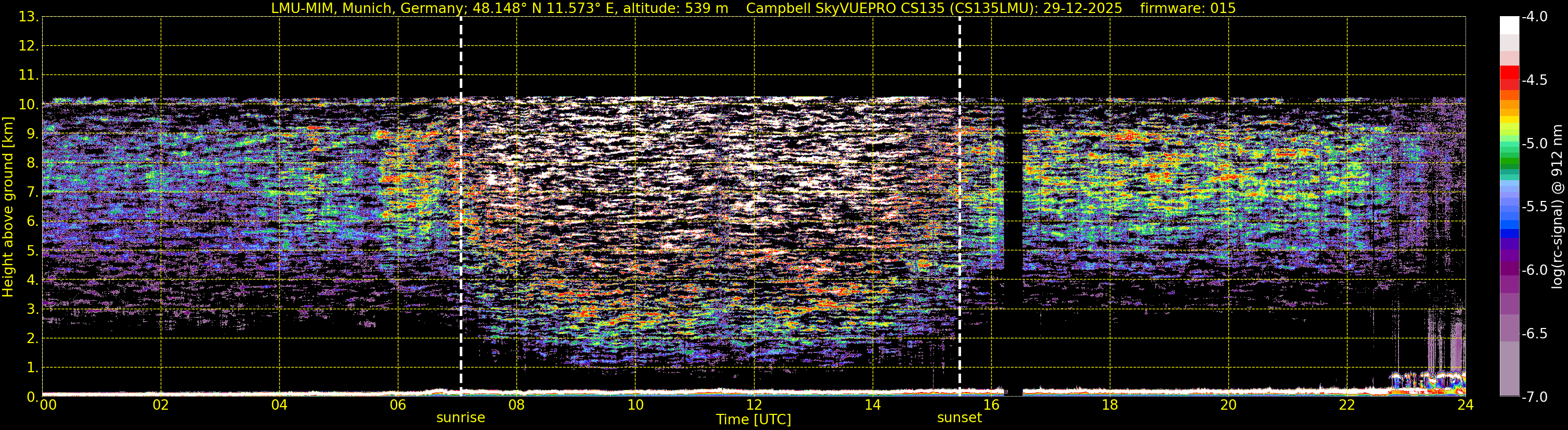The image size is (1568, 430).
Task: Click the '08' time axis tick label
Action: tap(517, 405)
